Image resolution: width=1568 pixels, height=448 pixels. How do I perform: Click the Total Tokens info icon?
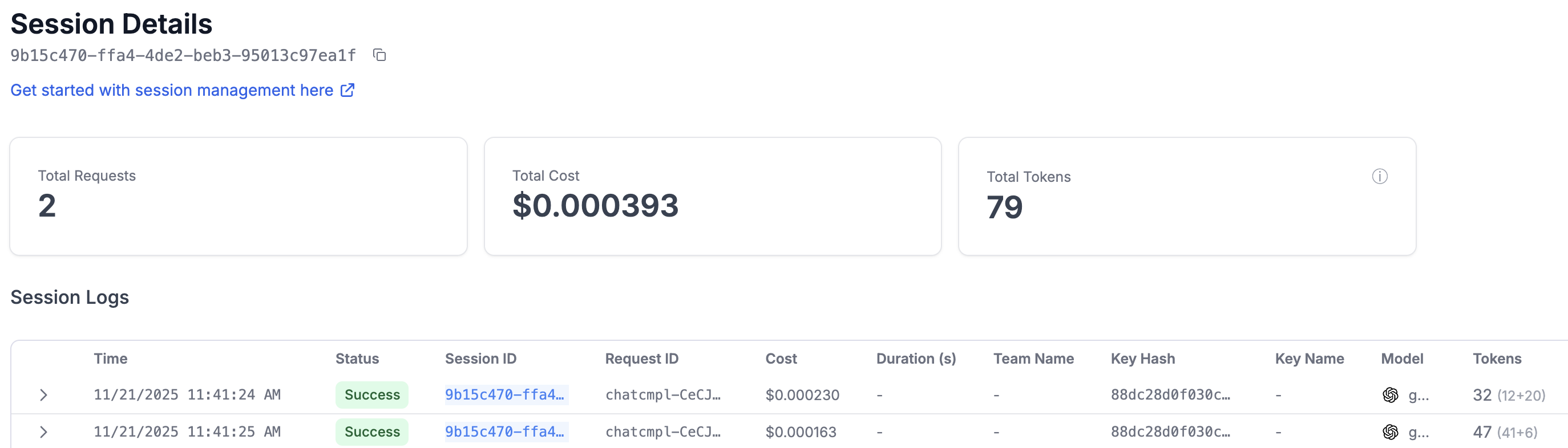1379,176
